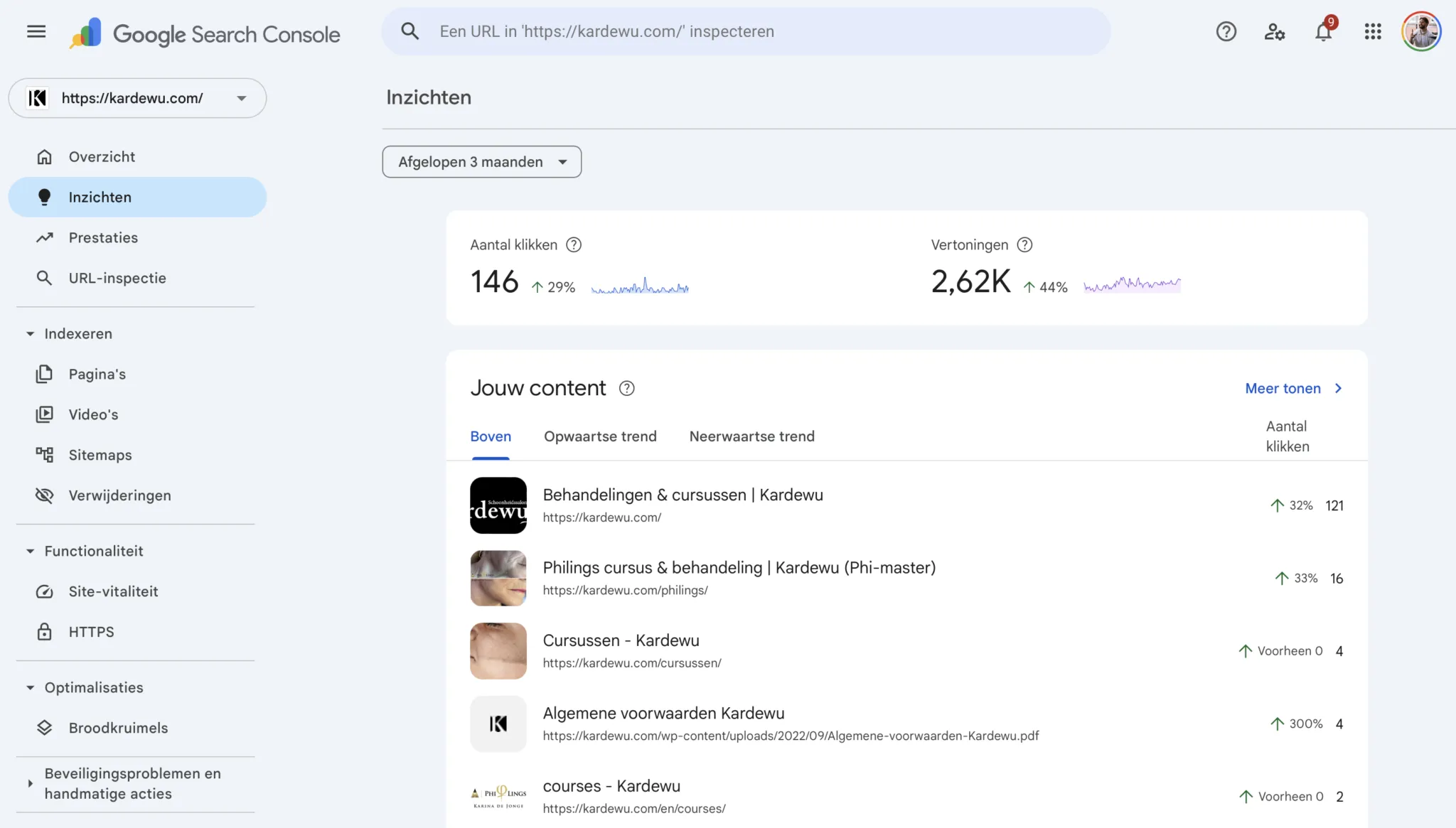
Task: Select Inzichten in sidebar
Action: pos(137,197)
